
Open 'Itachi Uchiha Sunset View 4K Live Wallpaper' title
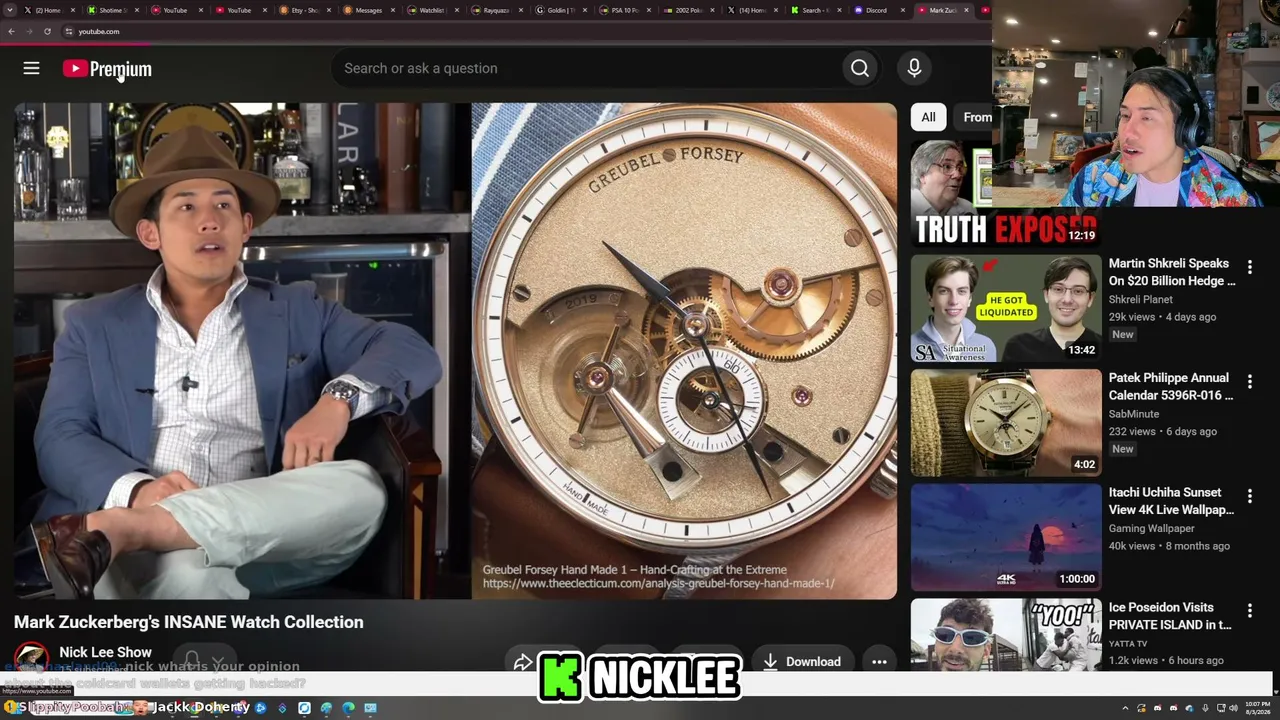pyautogui.click(x=1172, y=501)
